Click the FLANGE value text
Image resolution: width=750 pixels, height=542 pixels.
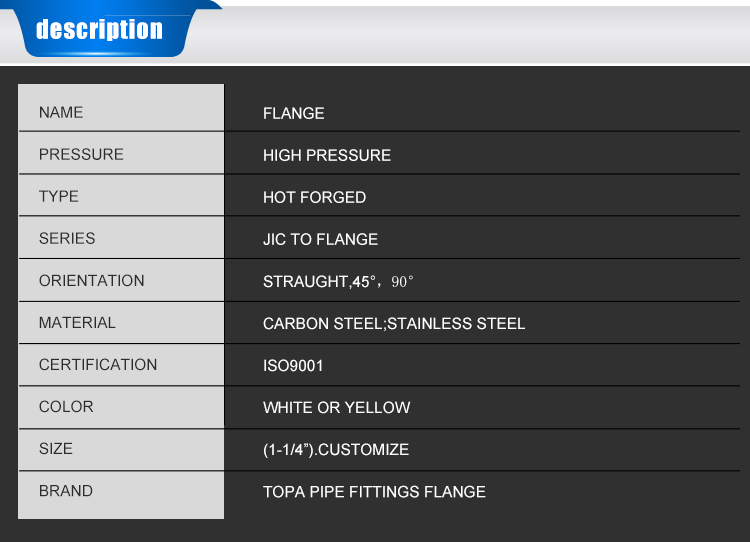point(293,113)
